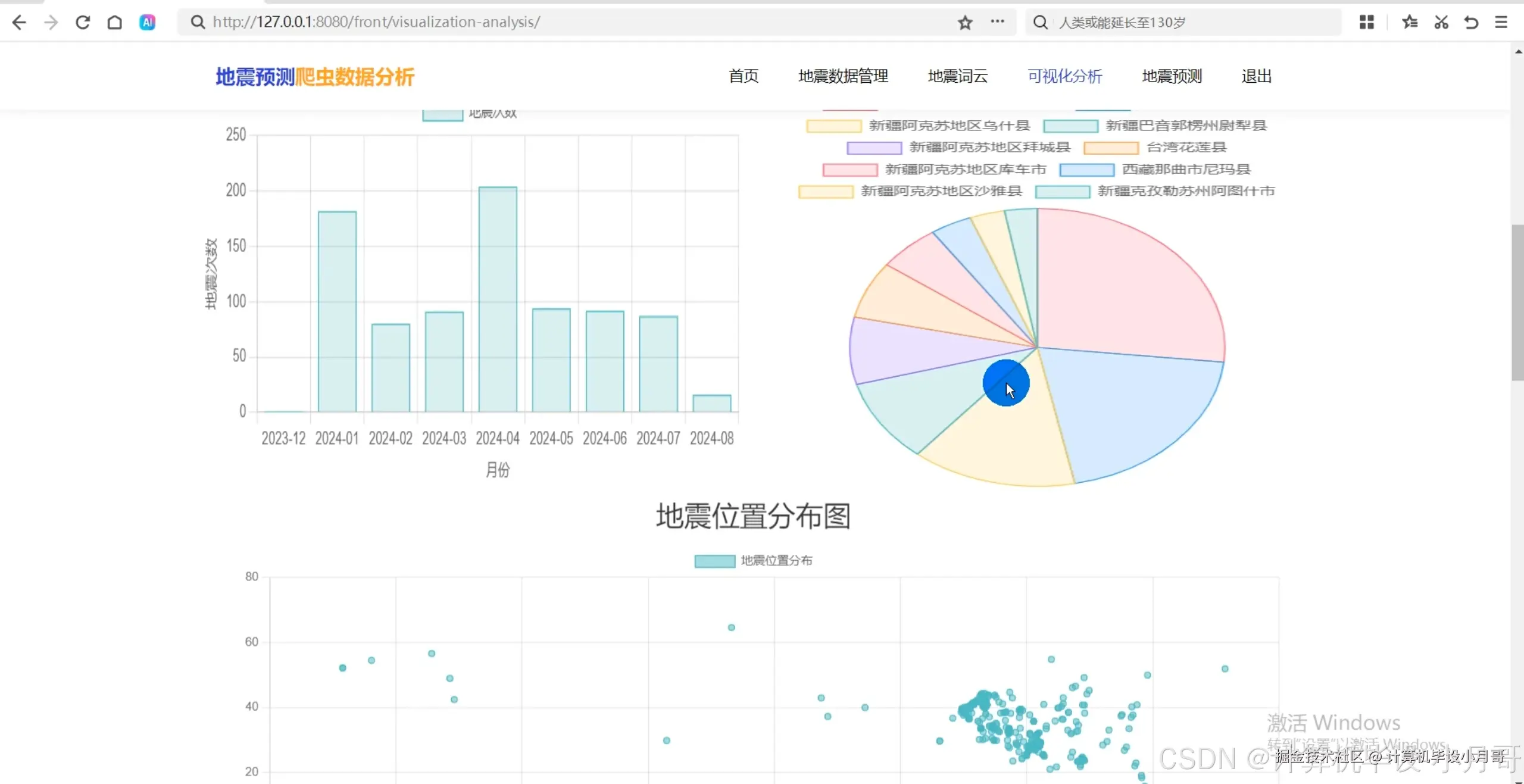Open address bar more options ellipsis
This screenshot has width=1524, height=784.
click(x=997, y=21)
